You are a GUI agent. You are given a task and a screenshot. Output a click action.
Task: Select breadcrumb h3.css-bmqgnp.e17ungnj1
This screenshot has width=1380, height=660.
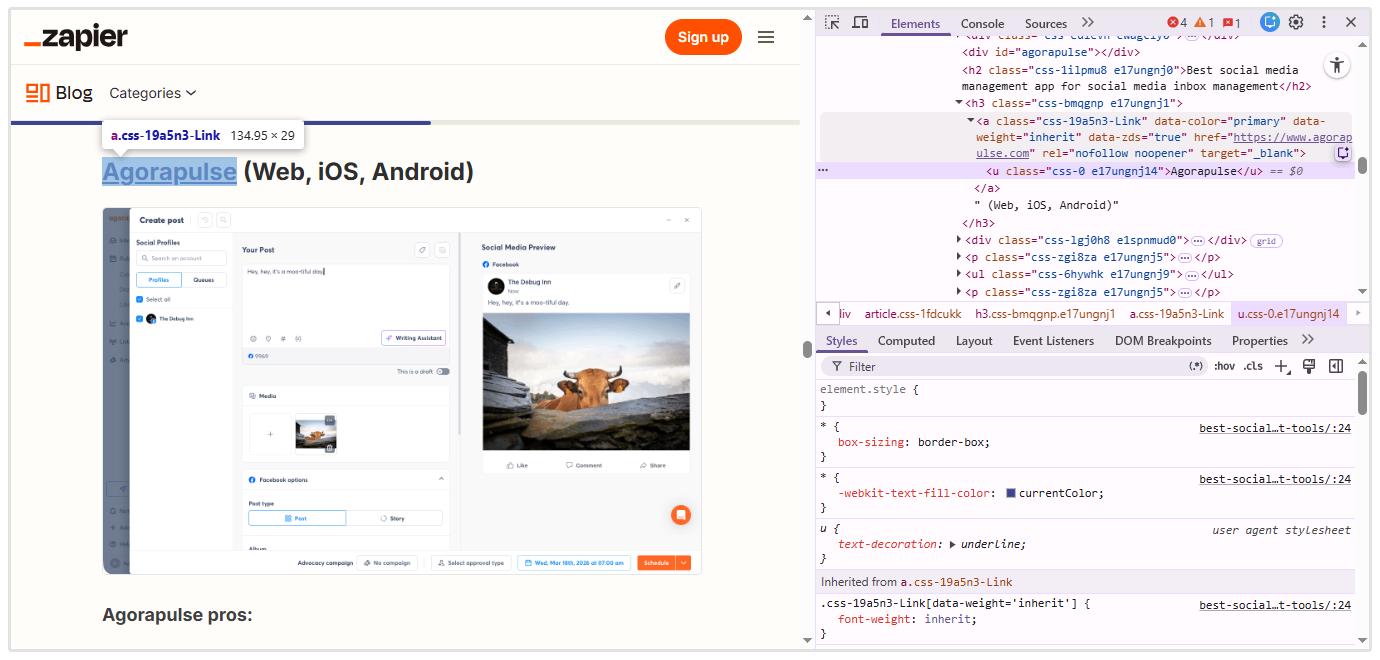pyautogui.click(x=1045, y=314)
